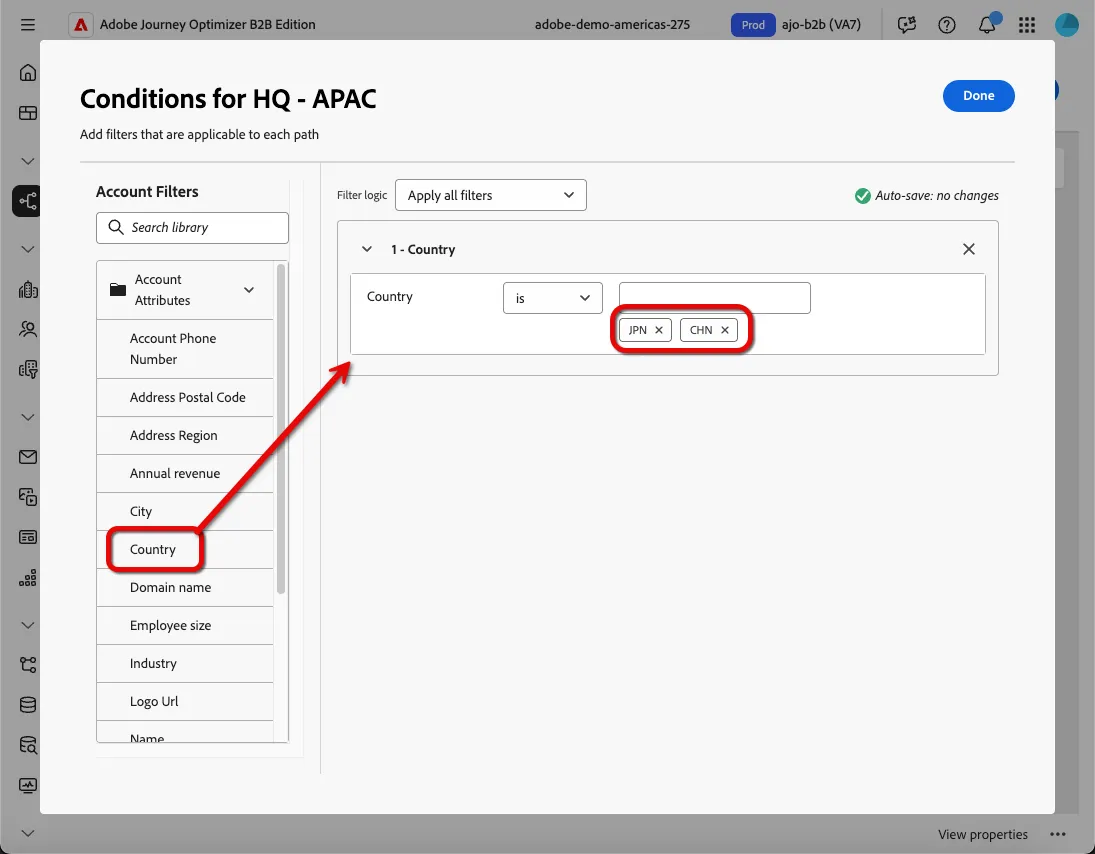Click the Prod environment badge
The height and width of the screenshot is (854, 1095).
coord(753,25)
